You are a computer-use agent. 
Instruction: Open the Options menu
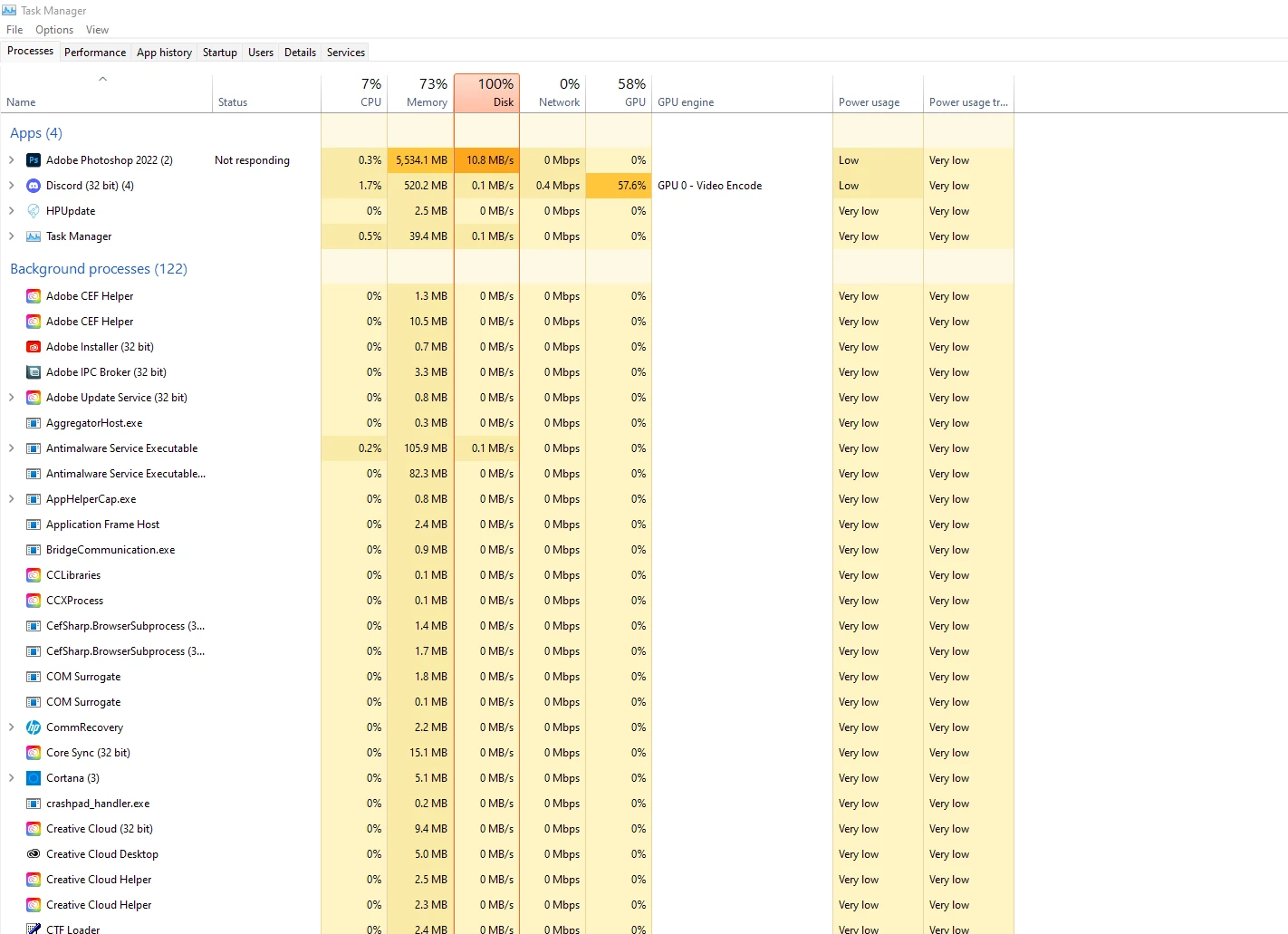click(x=54, y=30)
